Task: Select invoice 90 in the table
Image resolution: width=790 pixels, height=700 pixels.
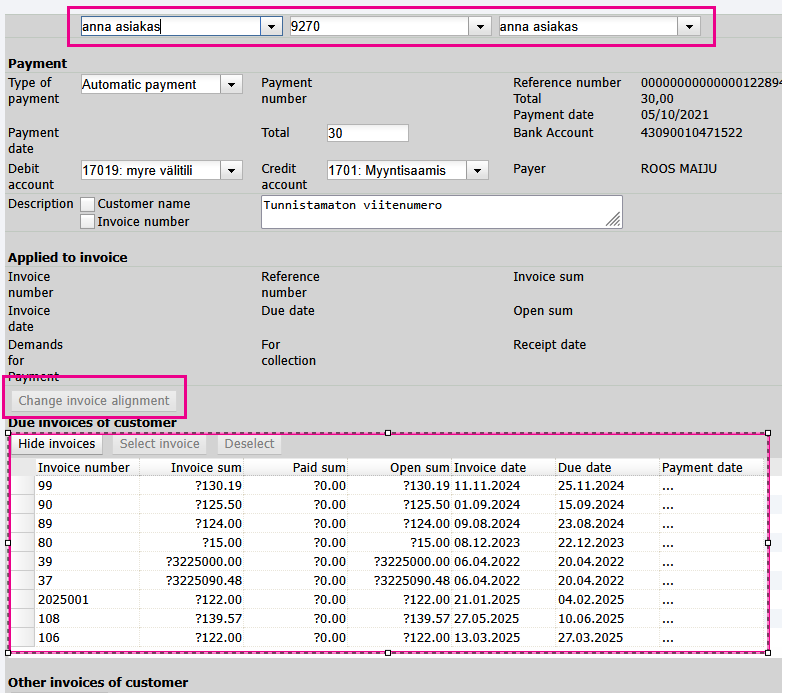Action: tap(87, 505)
